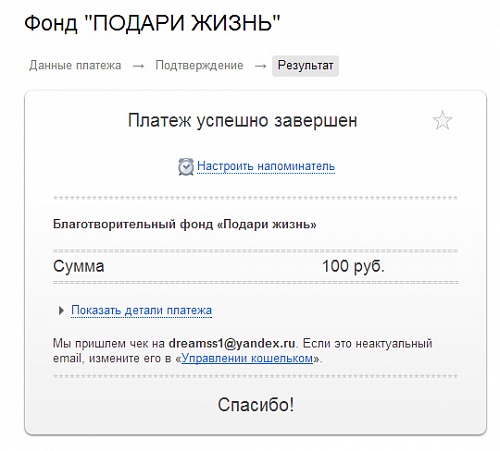
Task: Click the alarm clock reminder icon
Action: pos(186,166)
